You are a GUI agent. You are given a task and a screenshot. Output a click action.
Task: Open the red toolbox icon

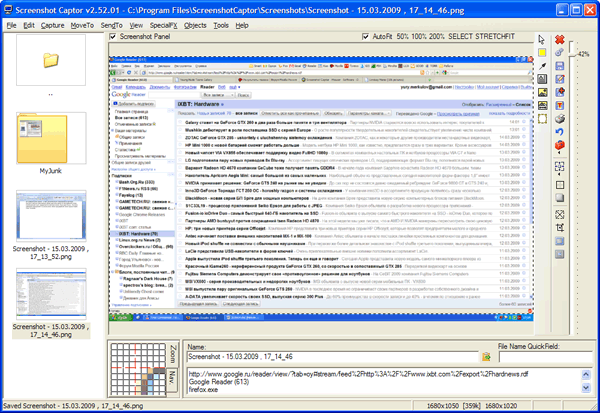(x=560, y=145)
